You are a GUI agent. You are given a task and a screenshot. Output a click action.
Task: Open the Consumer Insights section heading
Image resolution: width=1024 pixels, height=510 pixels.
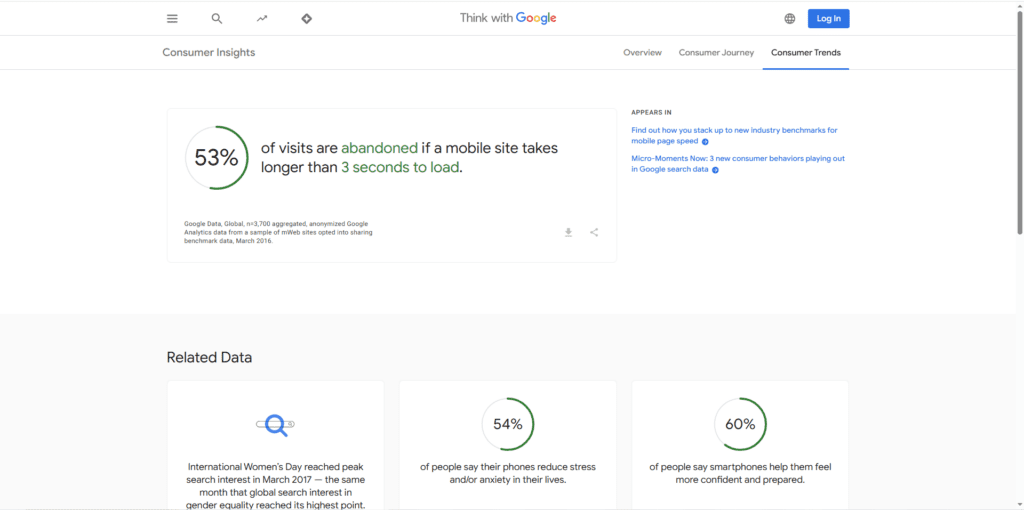(x=208, y=52)
